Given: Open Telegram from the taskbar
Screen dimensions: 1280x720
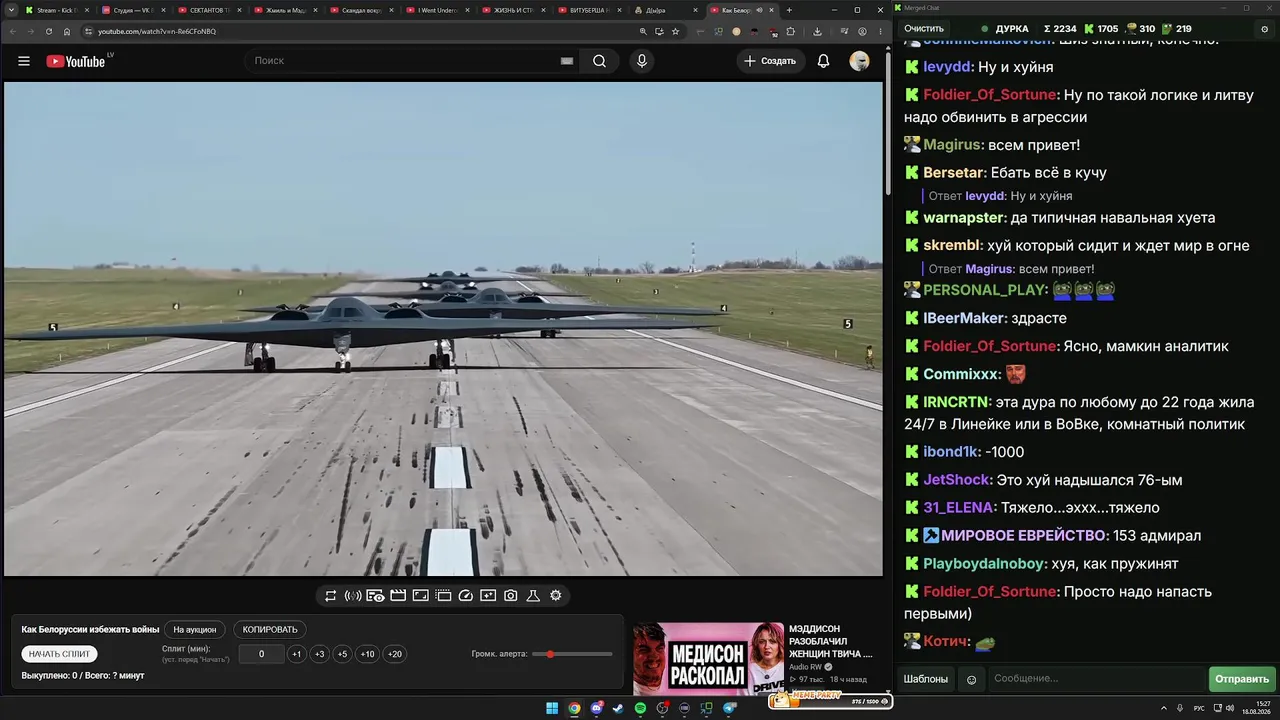Looking at the screenshot, I should pos(729,709).
